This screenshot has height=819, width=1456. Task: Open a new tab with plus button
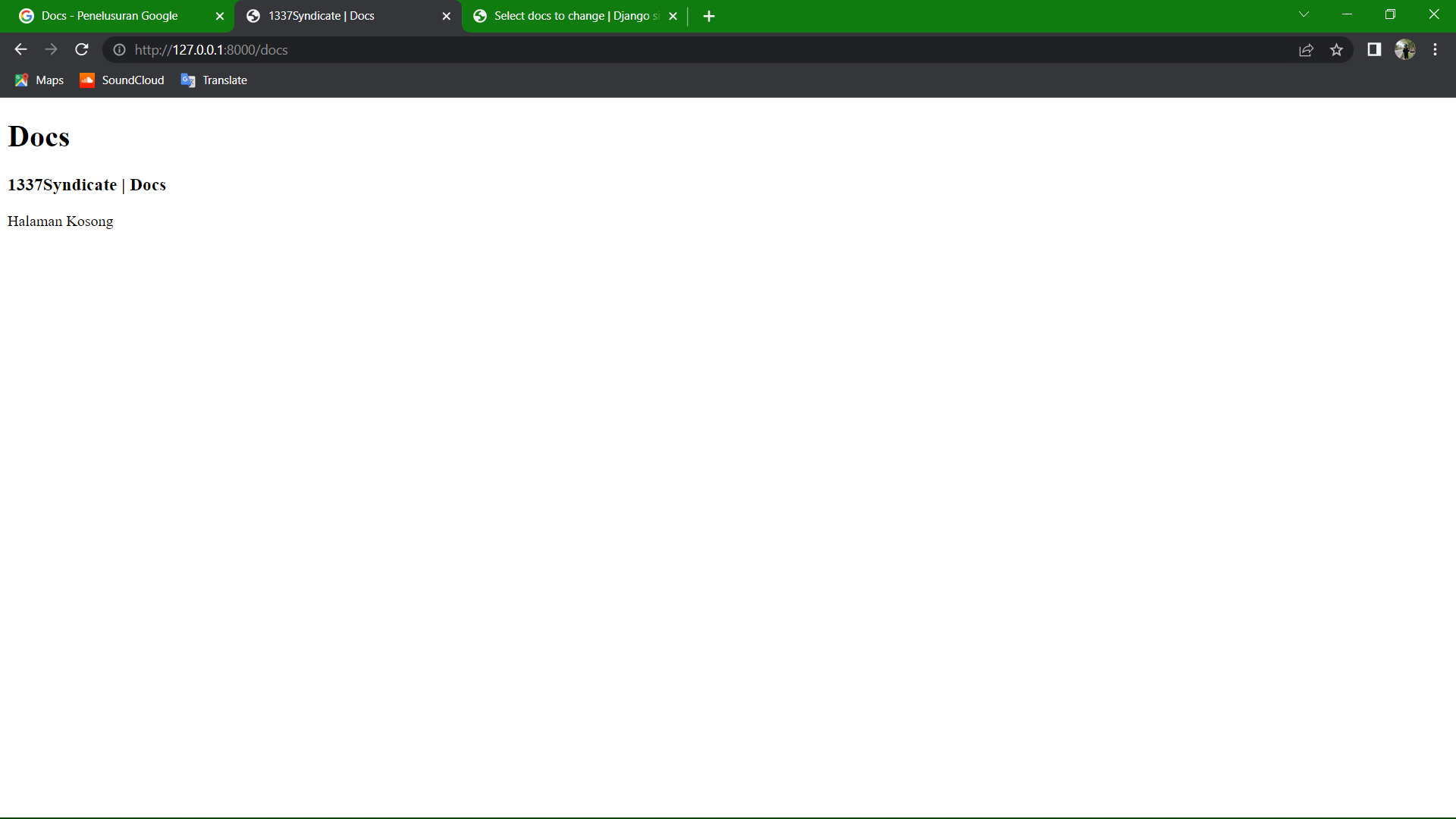[x=708, y=16]
